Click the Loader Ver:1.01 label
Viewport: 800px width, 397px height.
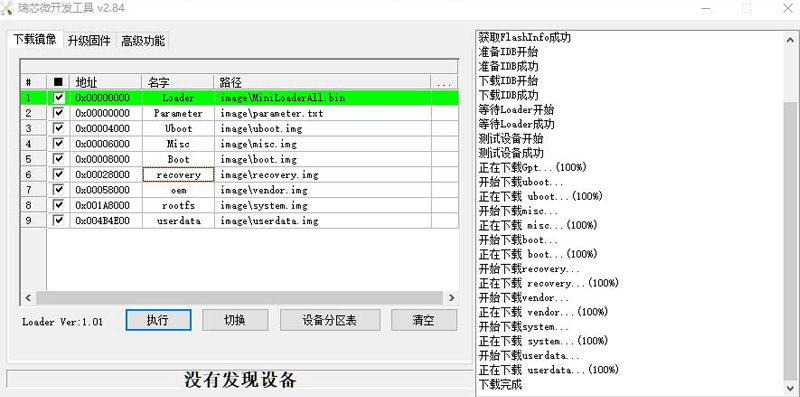tap(62, 321)
